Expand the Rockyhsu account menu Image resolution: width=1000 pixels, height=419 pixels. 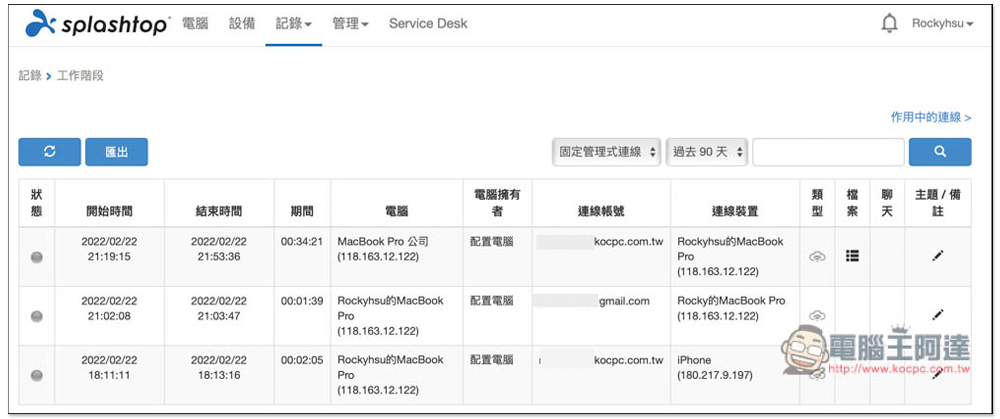point(942,23)
